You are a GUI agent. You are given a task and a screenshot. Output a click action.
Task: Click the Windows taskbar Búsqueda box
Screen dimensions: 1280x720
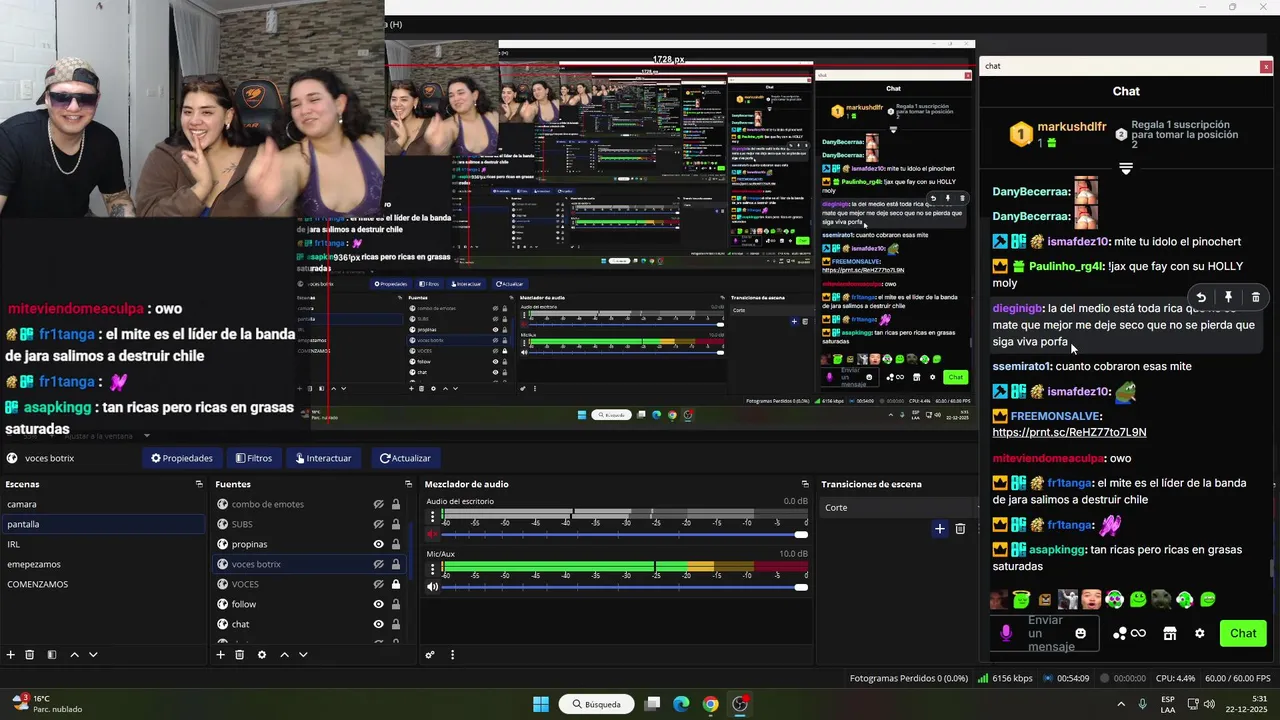[597, 704]
